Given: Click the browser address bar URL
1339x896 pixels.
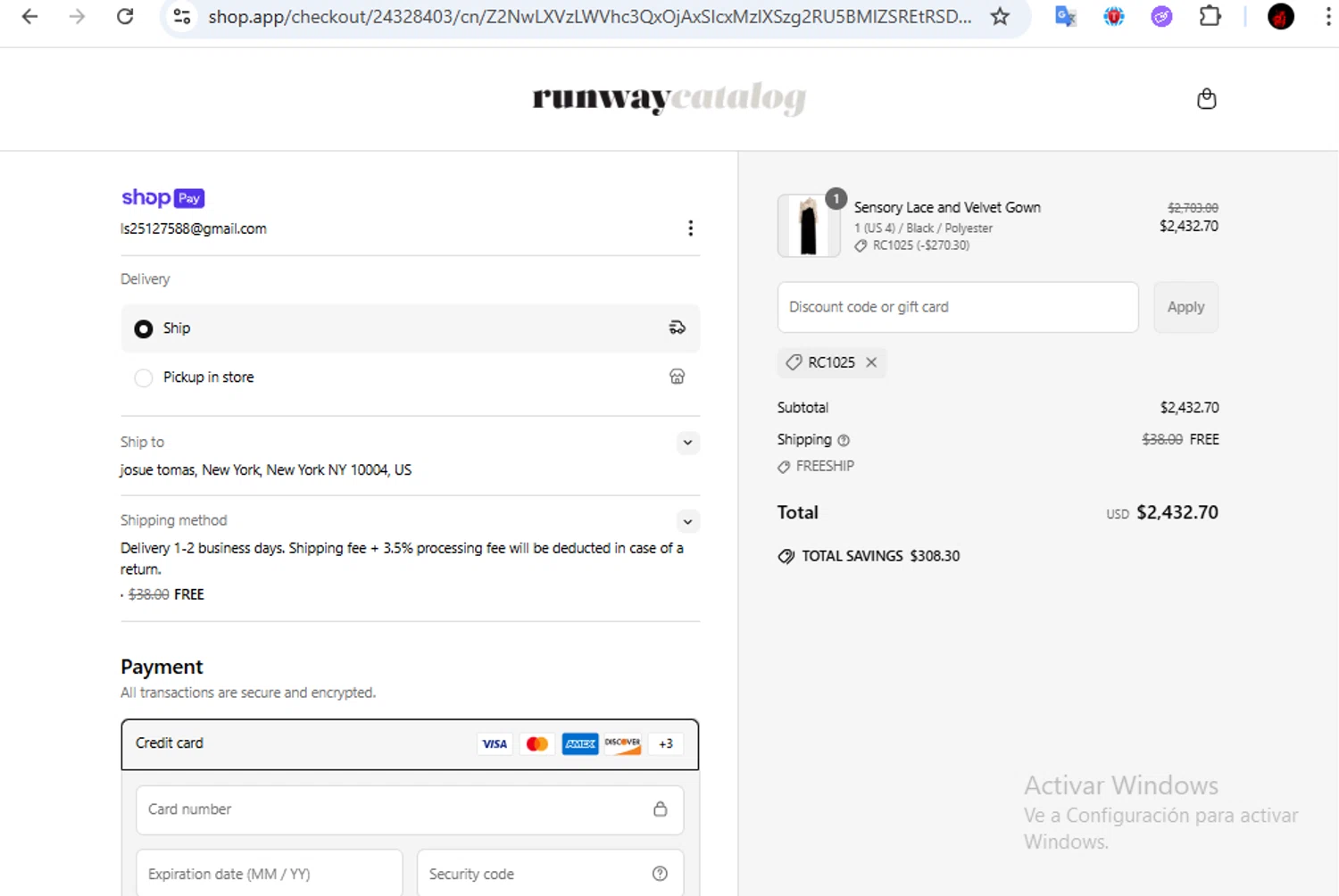Looking at the screenshot, I should tap(589, 16).
